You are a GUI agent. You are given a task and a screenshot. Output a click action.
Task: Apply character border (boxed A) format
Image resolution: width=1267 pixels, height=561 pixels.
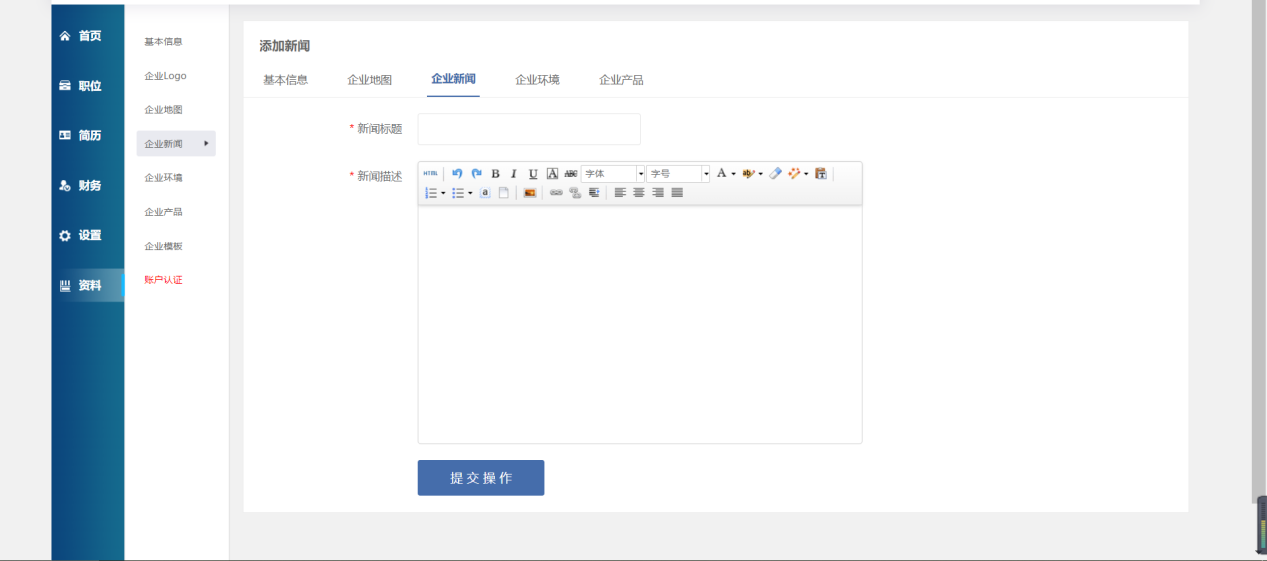[x=552, y=174]
